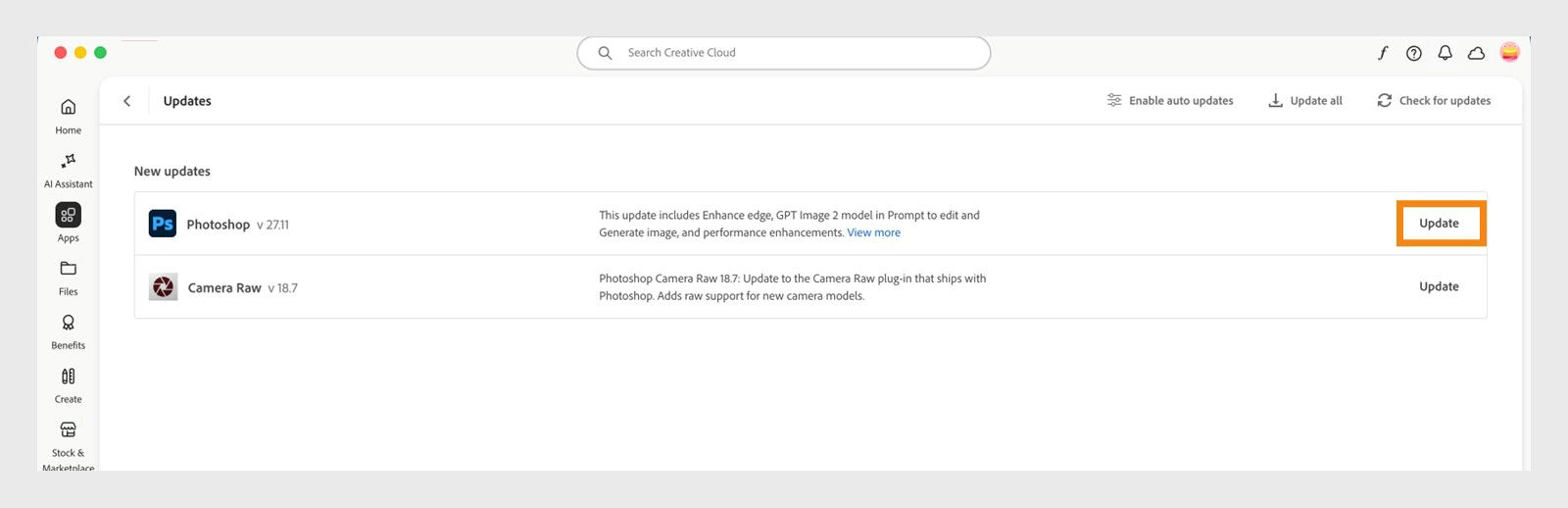Click the yellow minimize window button
This screenshot has height=508, width=1568.
pyautogui.click(x=80, y=53)
